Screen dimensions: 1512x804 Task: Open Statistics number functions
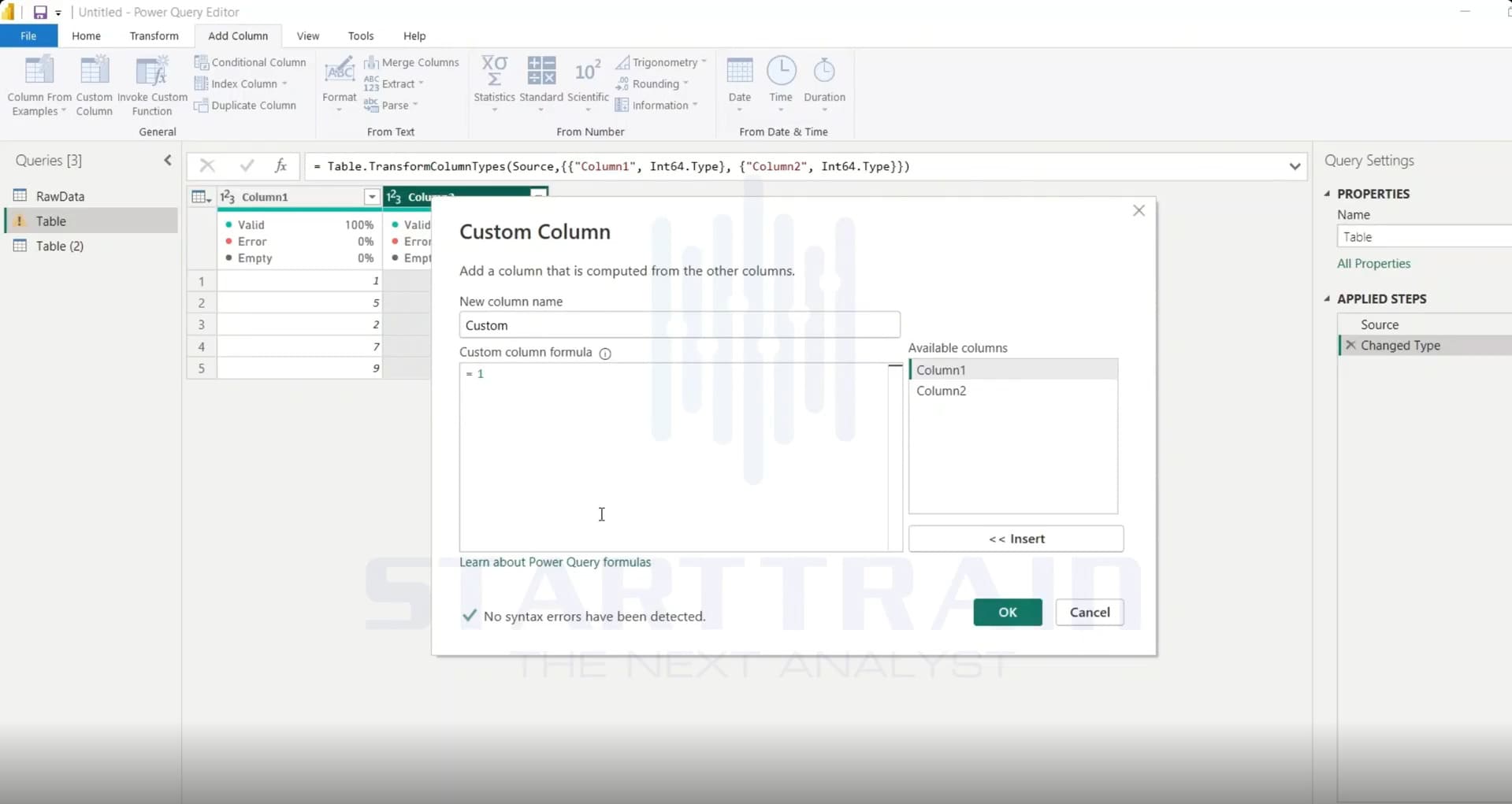(494, 83)
